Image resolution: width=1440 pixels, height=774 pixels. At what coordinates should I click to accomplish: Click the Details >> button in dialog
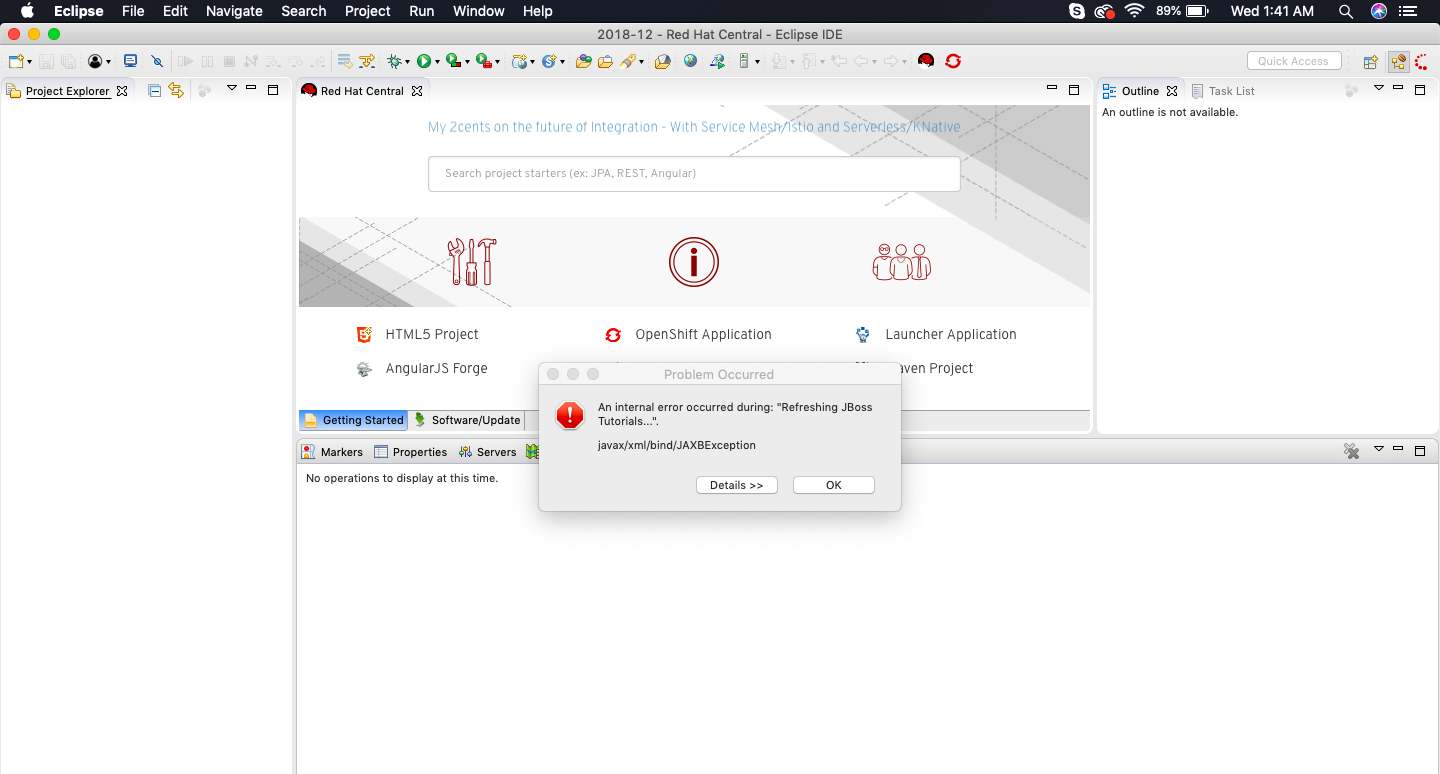coord(737,485)
